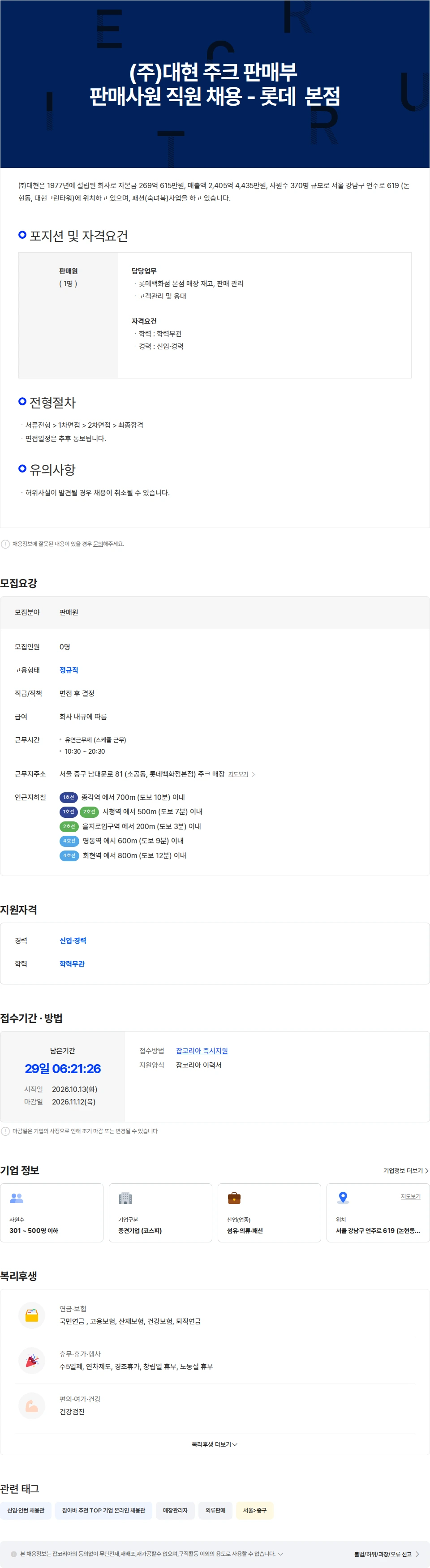
Task: Click the 4호선 badge next to 명동역
Action: 69,841
